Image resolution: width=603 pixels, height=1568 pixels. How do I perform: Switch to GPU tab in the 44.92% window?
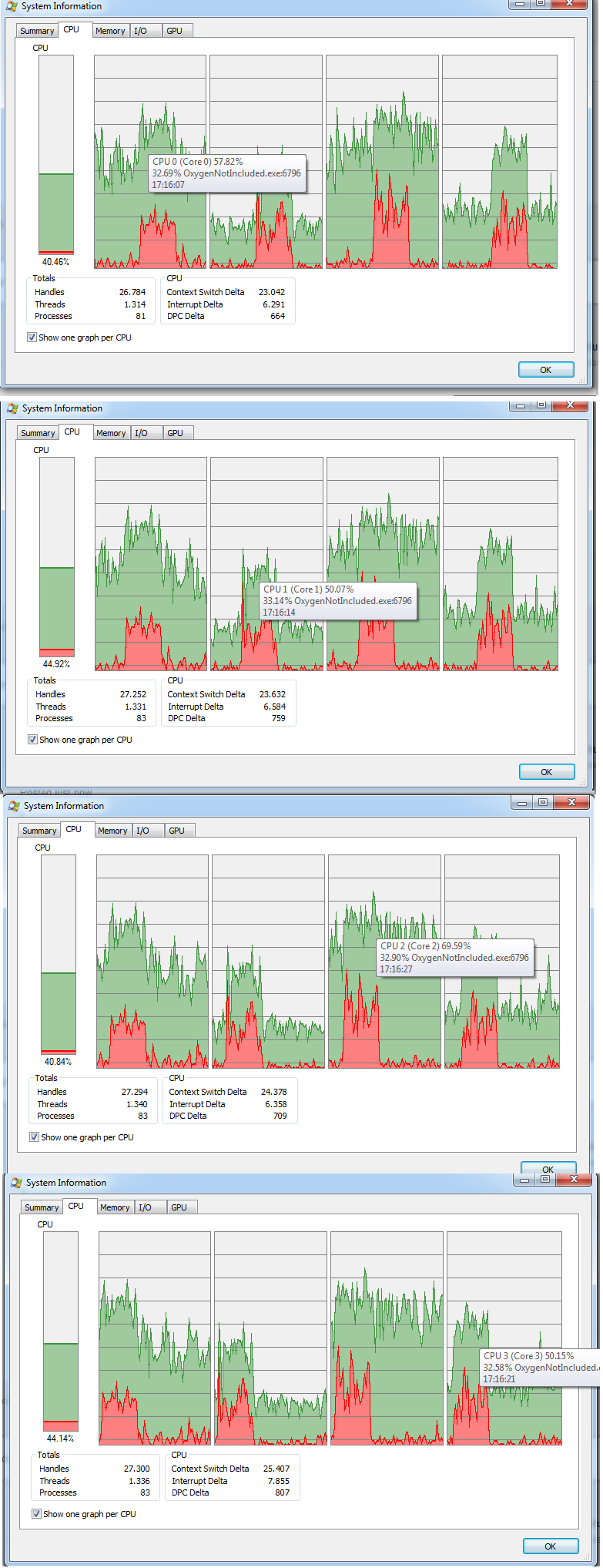pyautogui.click(x=175, y=433)
